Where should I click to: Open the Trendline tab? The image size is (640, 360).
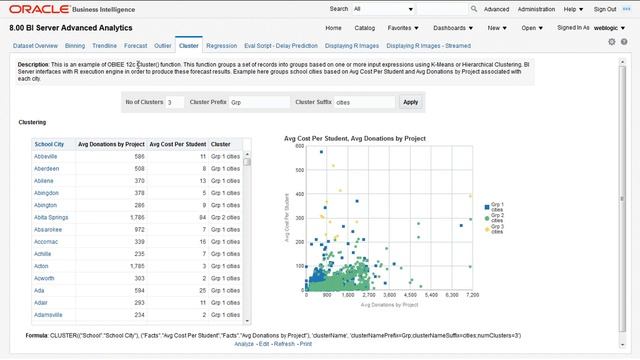click(x=104, y=46)
